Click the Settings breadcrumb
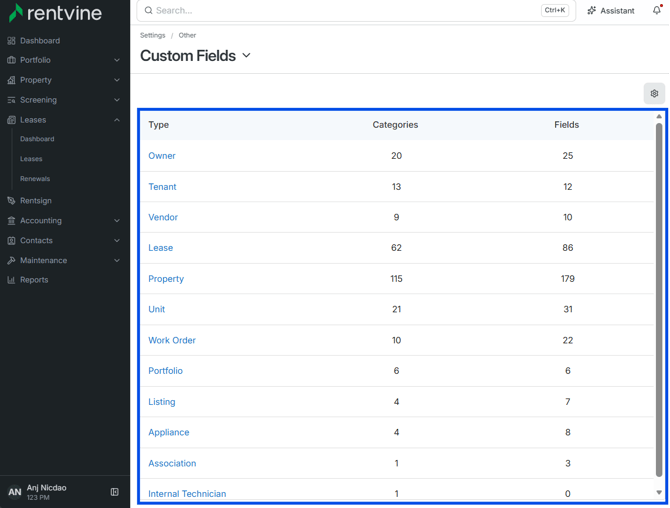 tap(153, 35)
